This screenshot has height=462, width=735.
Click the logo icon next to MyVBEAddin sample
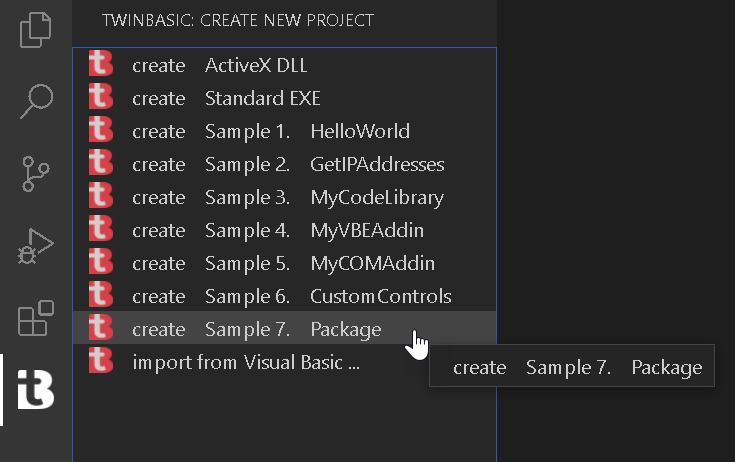pyautogui.click(x=101, y=228)
